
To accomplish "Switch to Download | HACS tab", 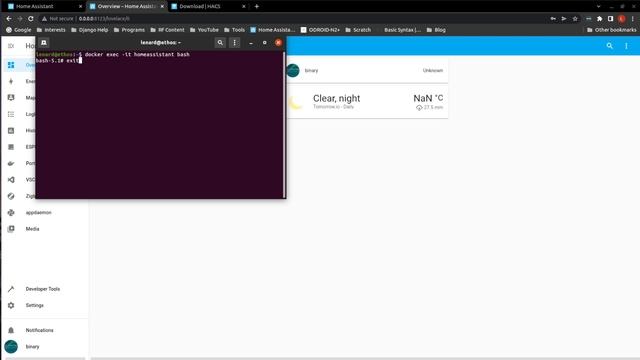I will coord(207,6).
